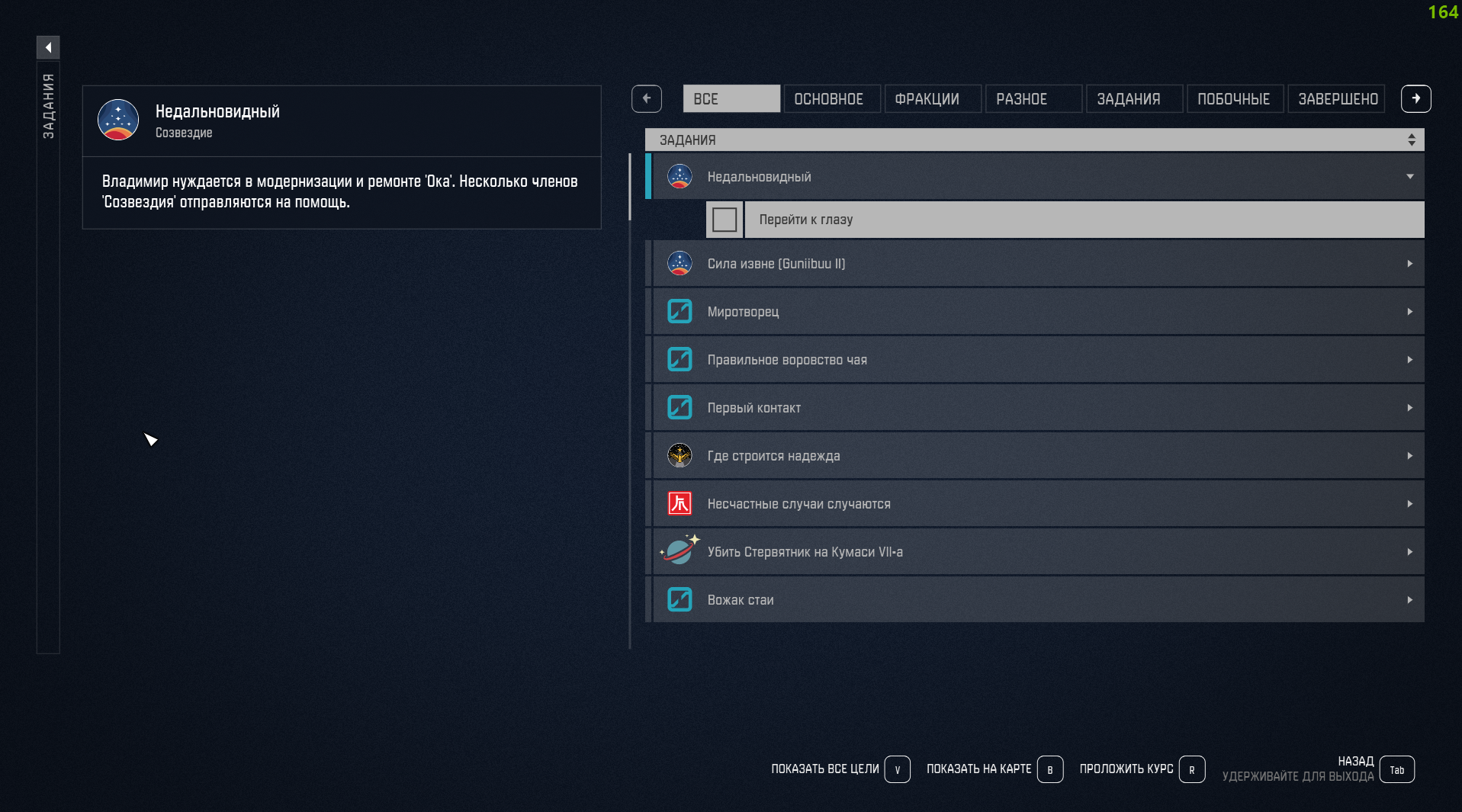Click the Первый контакт quest icon
The image size is (1462, 812).
click(680, 407)
